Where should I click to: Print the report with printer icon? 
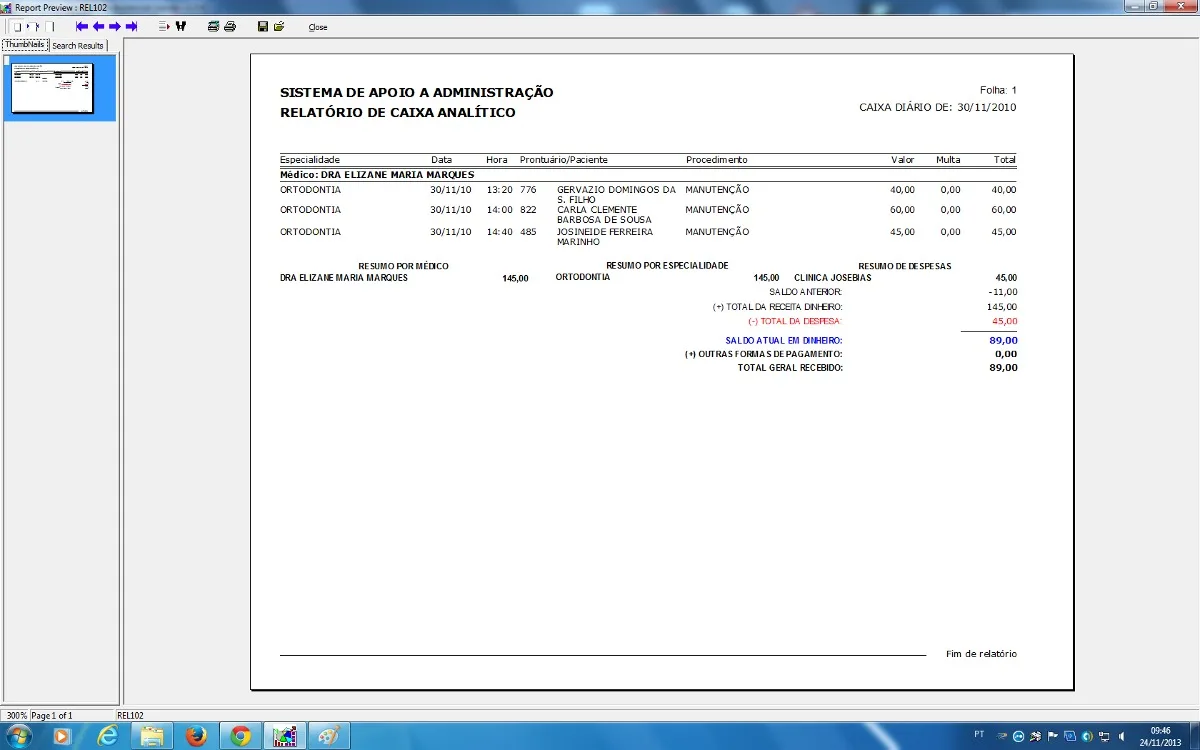coord(230,27)
